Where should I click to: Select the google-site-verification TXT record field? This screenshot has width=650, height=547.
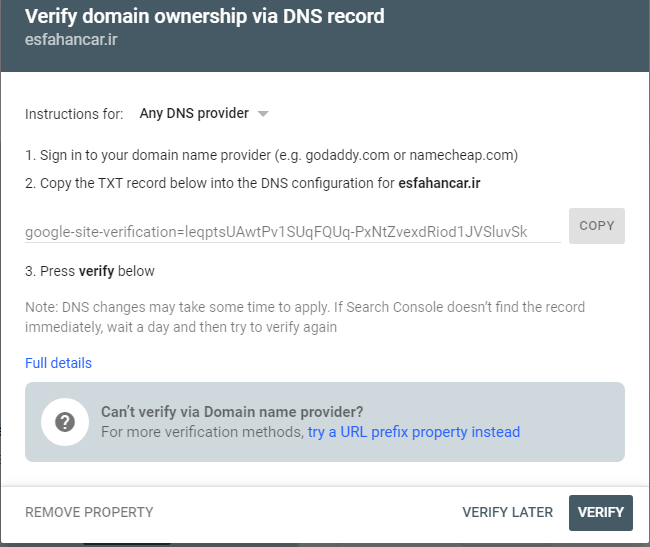(x=291, y=231)
